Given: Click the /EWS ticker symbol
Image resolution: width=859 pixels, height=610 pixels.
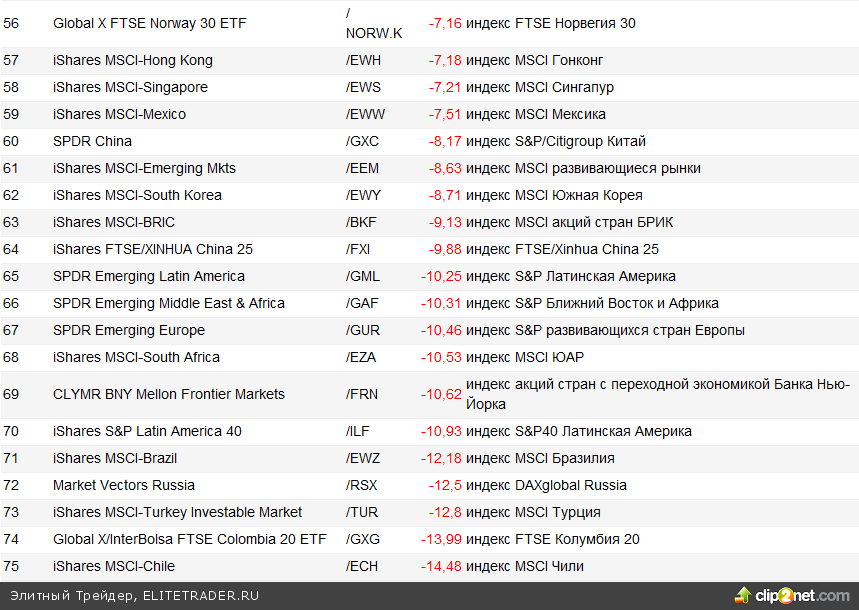Looking at the screenshot, I should [x=363, y=87].
